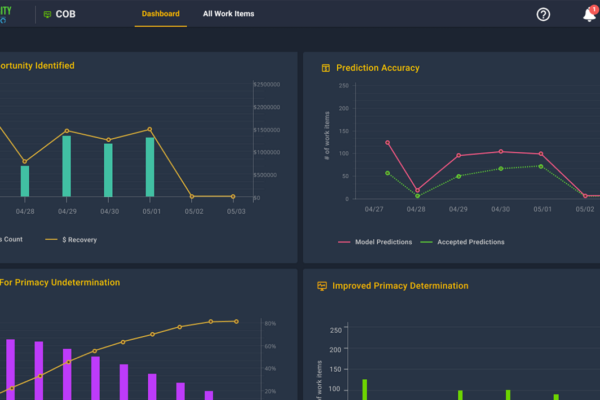Screen dimensions: 600x400
Task: Toggle the Model Predictions legend entry
Action: click(x=375, y=242)
